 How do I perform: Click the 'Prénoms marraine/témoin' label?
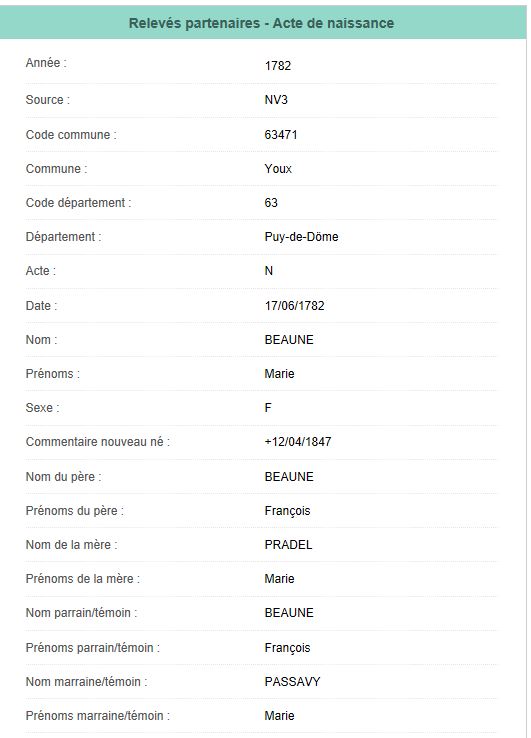tap(97, 715)
